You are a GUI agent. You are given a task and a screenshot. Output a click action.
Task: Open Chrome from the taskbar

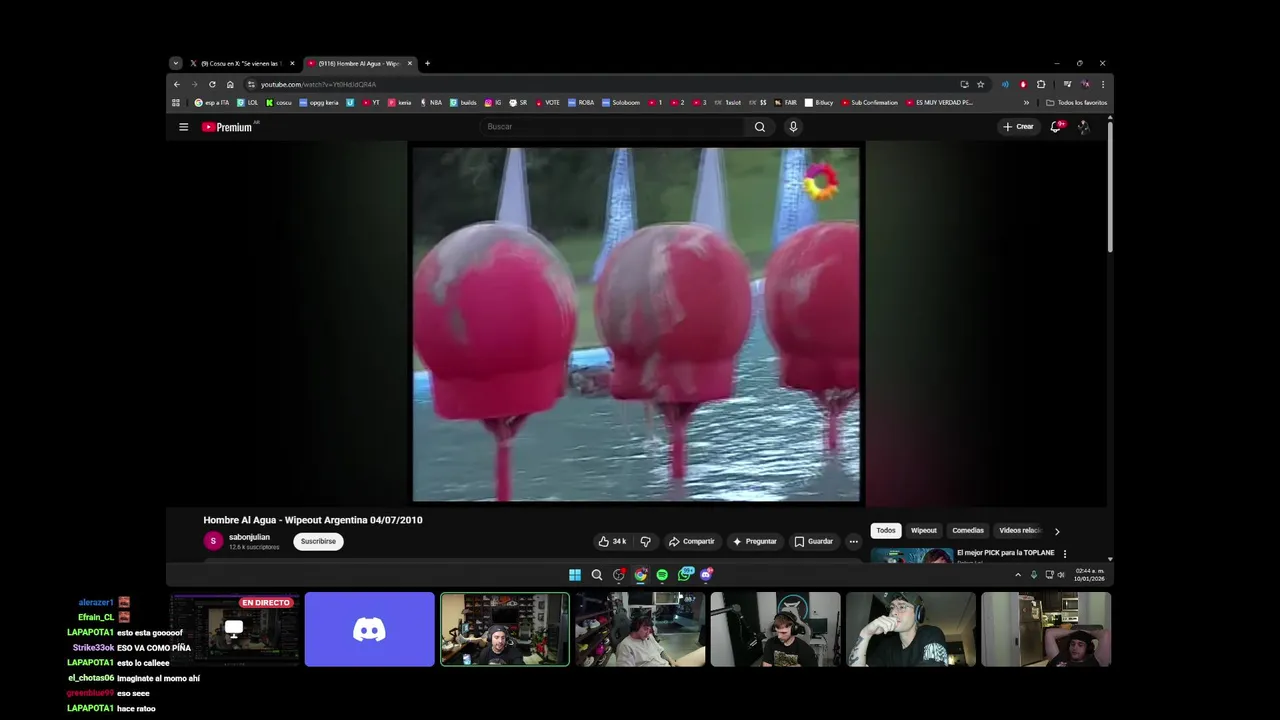click(640, 575)
